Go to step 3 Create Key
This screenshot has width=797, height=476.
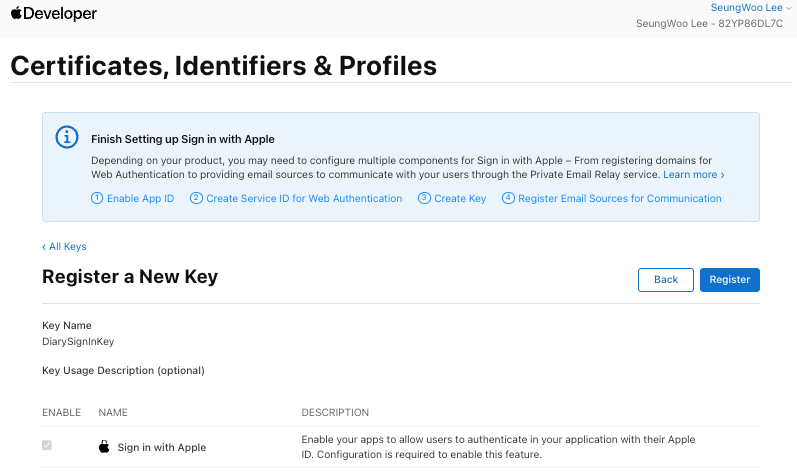[452, 198]
